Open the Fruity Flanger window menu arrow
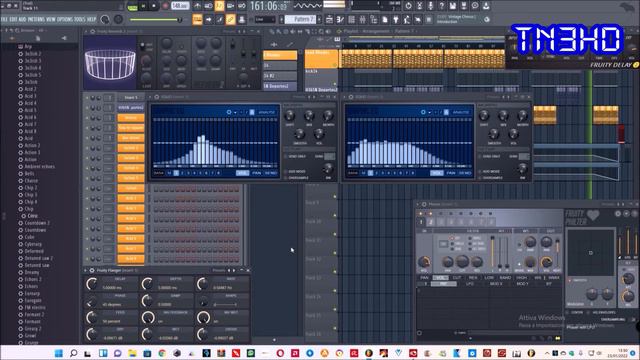Image resolution: width=640 pixels, height=360 pixels. (x=86, y=270)
